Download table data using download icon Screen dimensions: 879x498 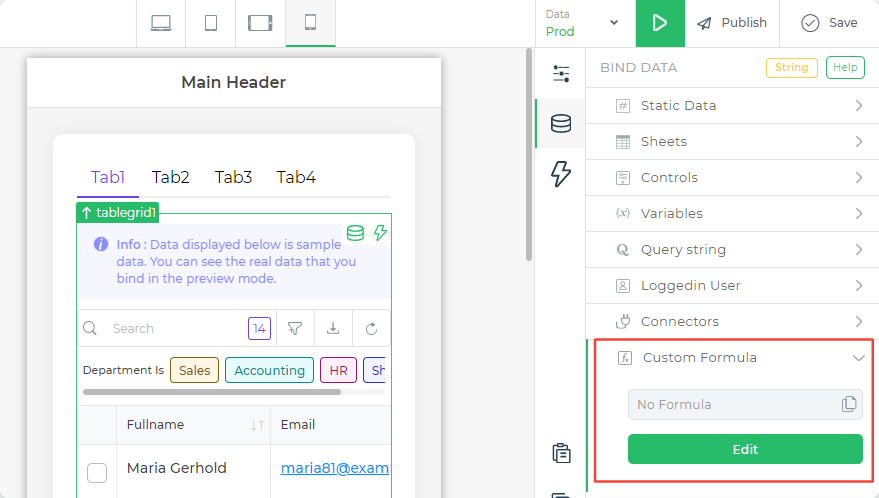coord(333,328)
